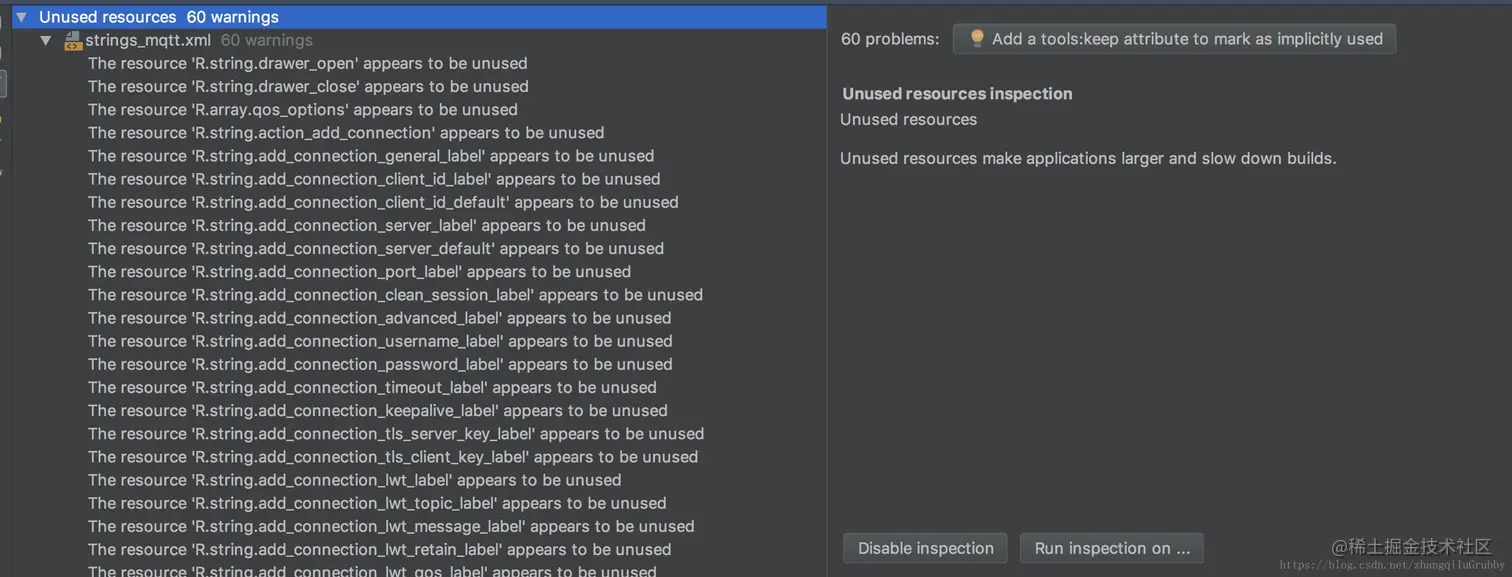Select the Unused resources 60 warnings row

pos(160,17)
